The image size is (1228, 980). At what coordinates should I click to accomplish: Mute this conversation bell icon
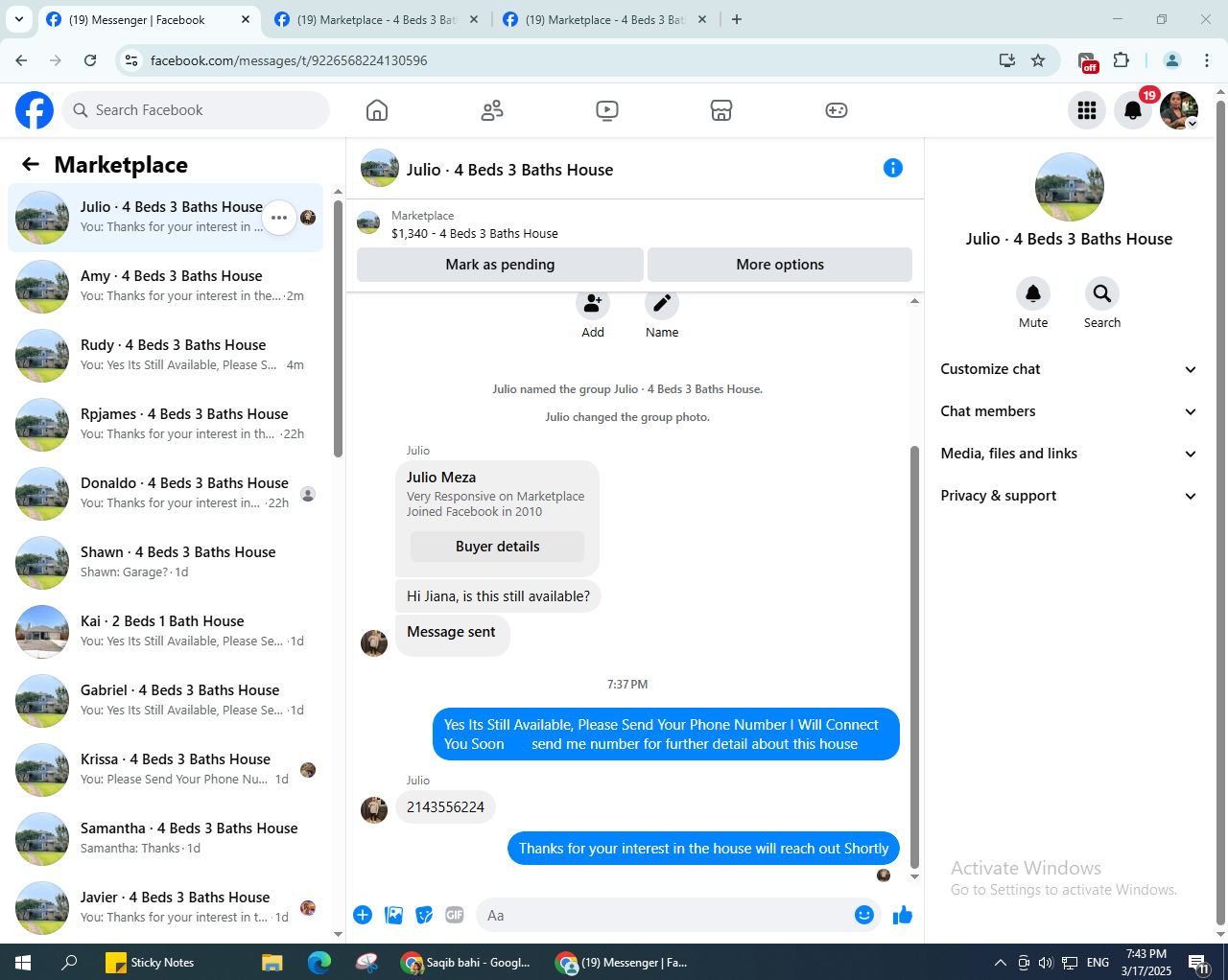click(1033, 293)
